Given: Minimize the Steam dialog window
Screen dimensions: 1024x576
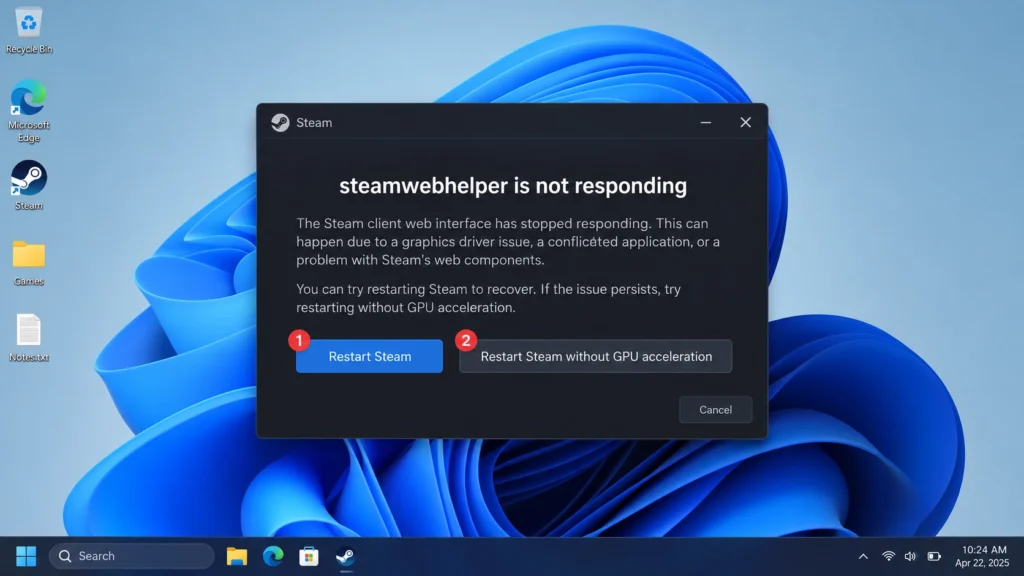Looking at the screenshot, I should click(x=705, y=122).
